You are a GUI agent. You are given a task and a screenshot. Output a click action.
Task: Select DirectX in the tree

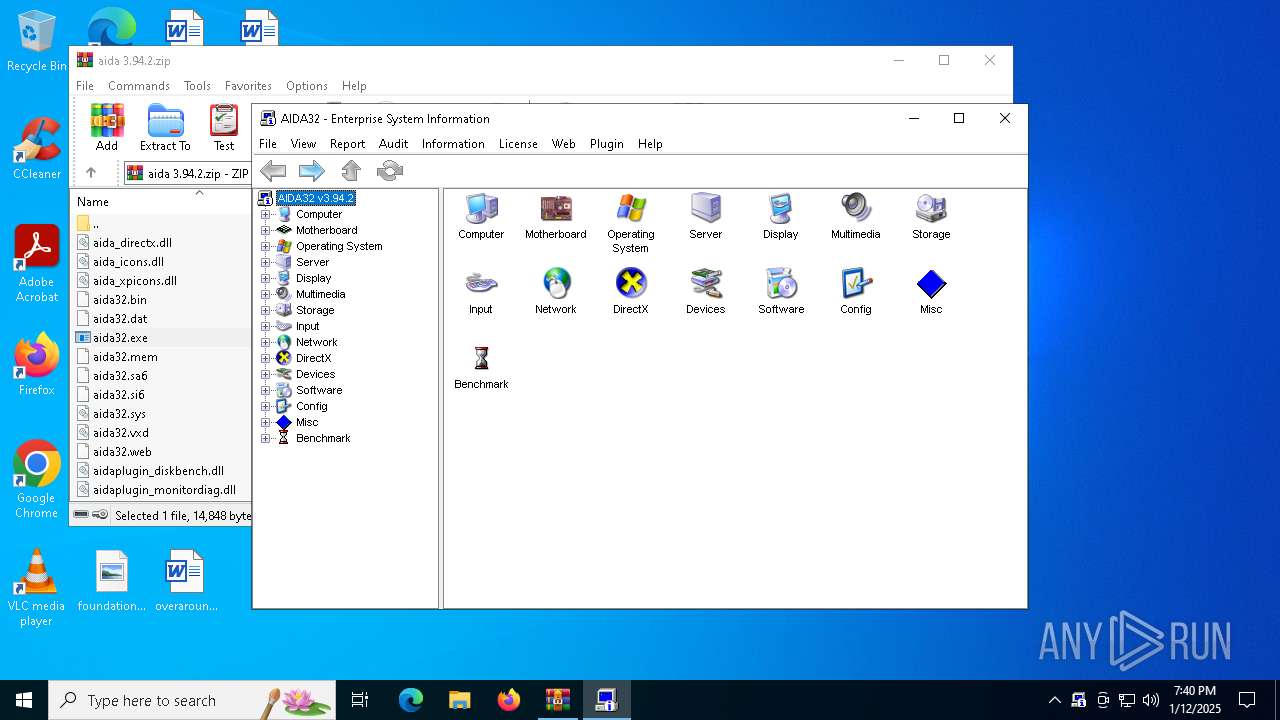[313, 358]
